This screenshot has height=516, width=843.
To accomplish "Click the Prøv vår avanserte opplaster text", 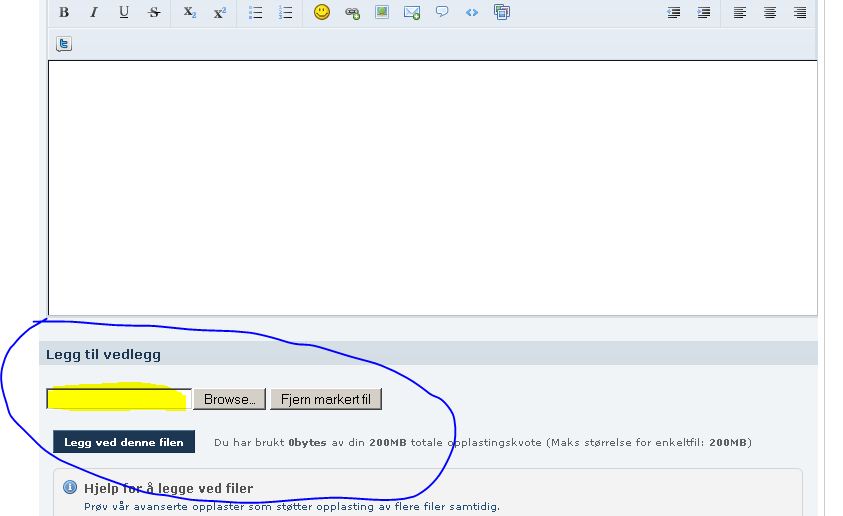I will click(x=292, y=506).
